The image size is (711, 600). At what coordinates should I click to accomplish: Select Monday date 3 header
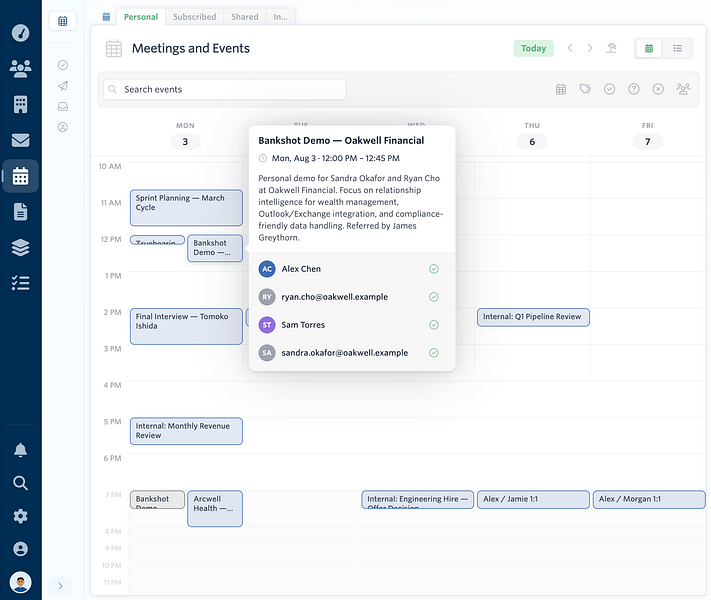185,141
